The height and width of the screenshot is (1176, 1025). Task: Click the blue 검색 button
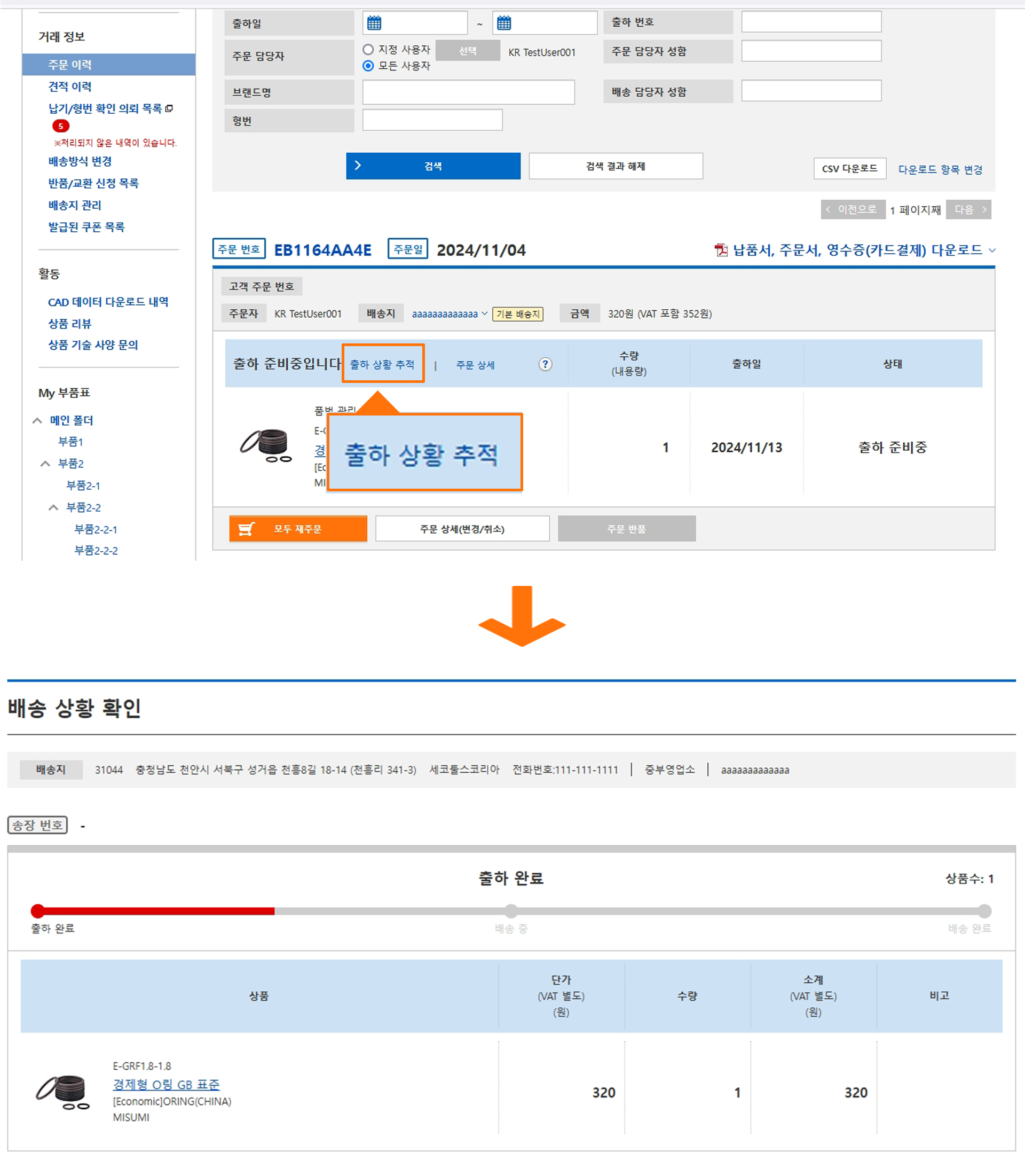click(x=433, y=166)
